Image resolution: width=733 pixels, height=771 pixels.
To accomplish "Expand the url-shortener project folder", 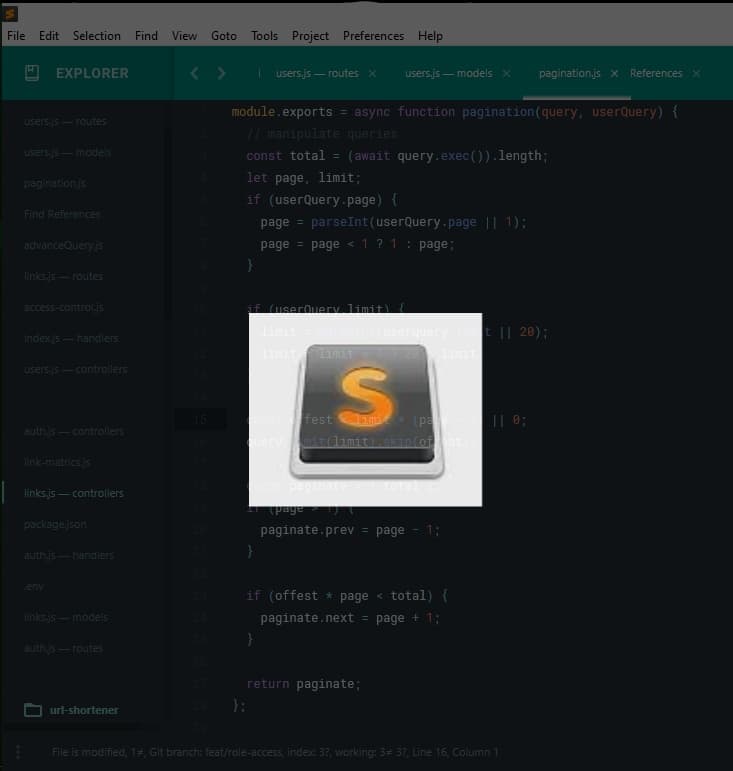I will [84, 710].
